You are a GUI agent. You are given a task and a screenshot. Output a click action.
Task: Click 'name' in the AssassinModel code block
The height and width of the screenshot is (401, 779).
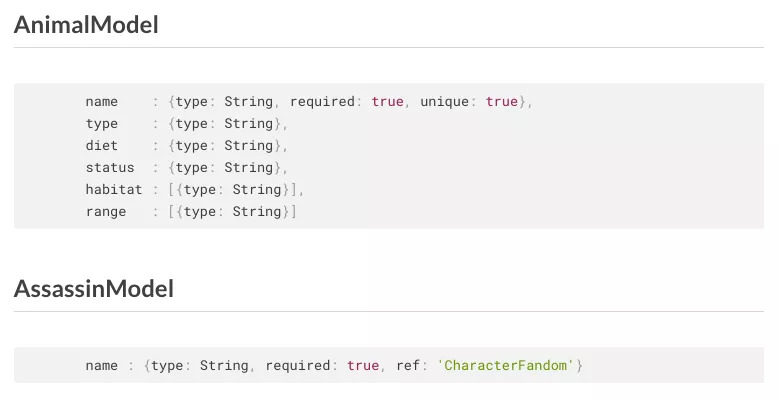[102, 366]
